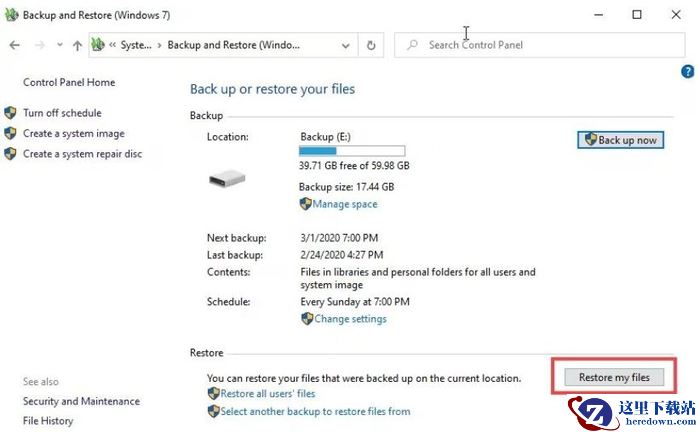This screenshot has height=432, width=700.
Task: Click shield icon next to Change settings
Action: pos(307,319)
